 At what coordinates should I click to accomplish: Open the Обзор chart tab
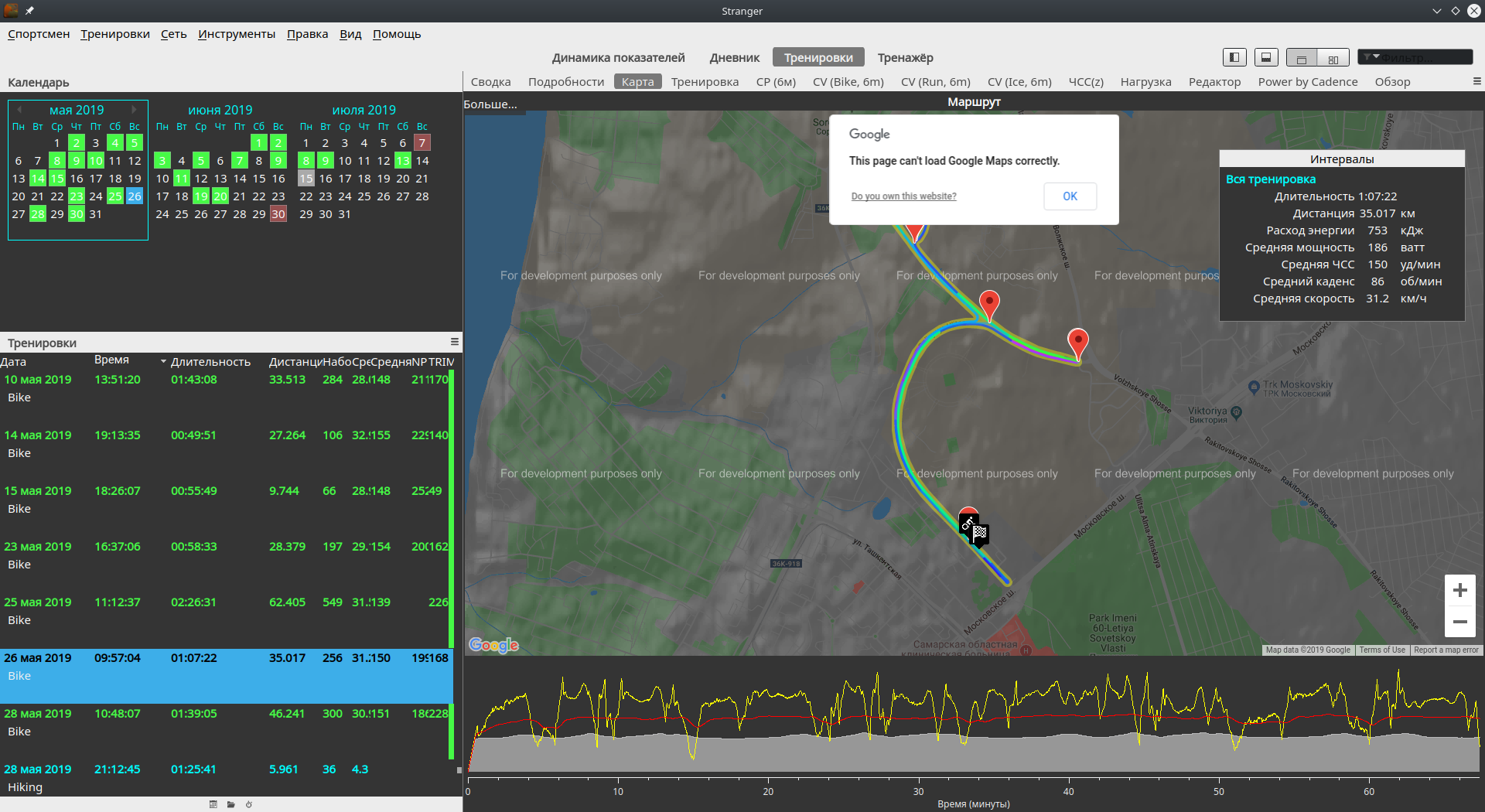click(1393, 82)
